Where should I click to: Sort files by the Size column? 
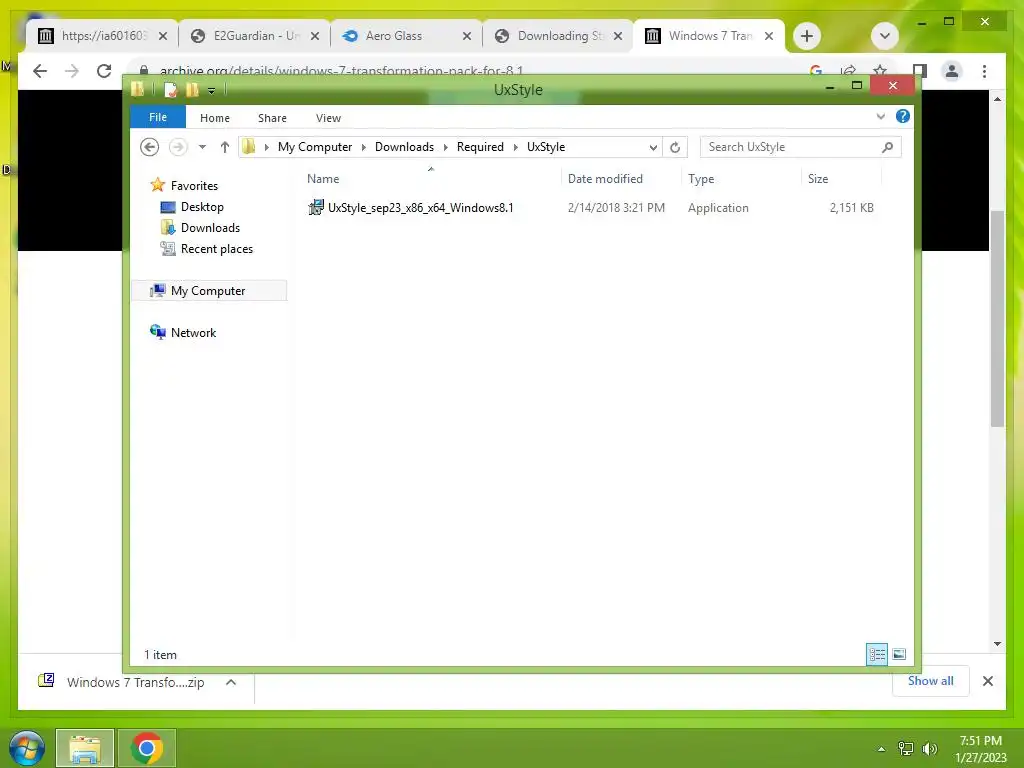[818, 179]
